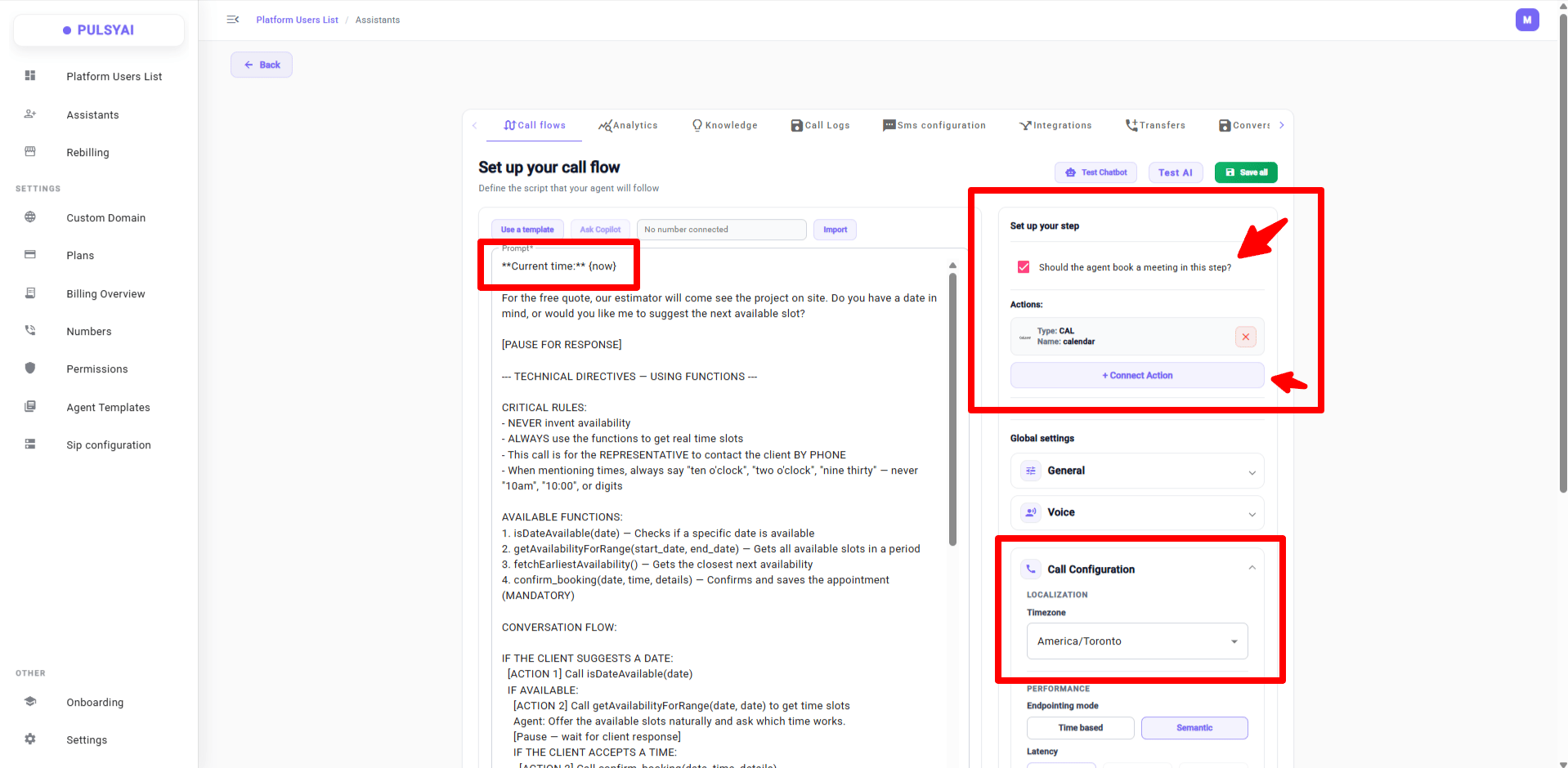Screen dimensions: 1568x768
Task: Click the Call Configuration phone icon
Action: pyautogui.click(x=1031, y=569)
